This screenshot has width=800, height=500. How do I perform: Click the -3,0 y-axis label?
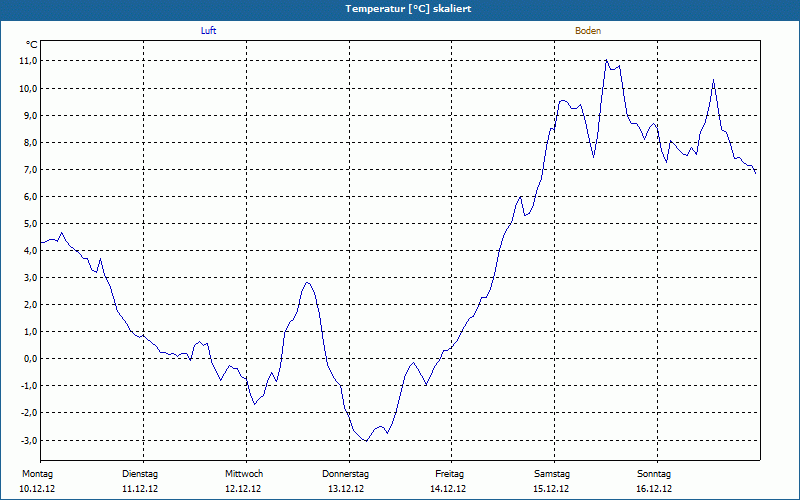(29, 440)
